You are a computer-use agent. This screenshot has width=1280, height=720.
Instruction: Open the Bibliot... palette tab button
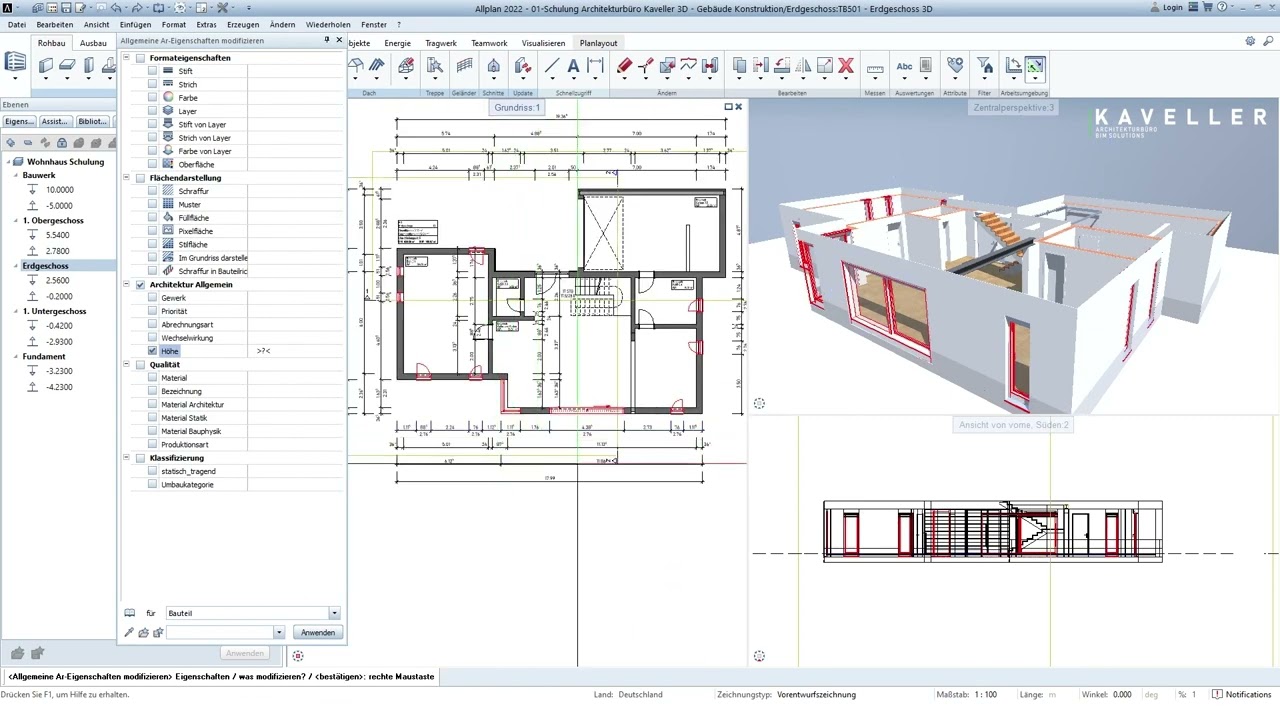point(93,122)
